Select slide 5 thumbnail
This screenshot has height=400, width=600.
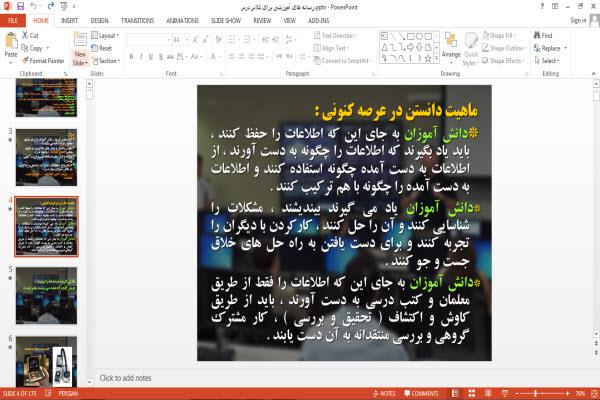click(46, 296)
